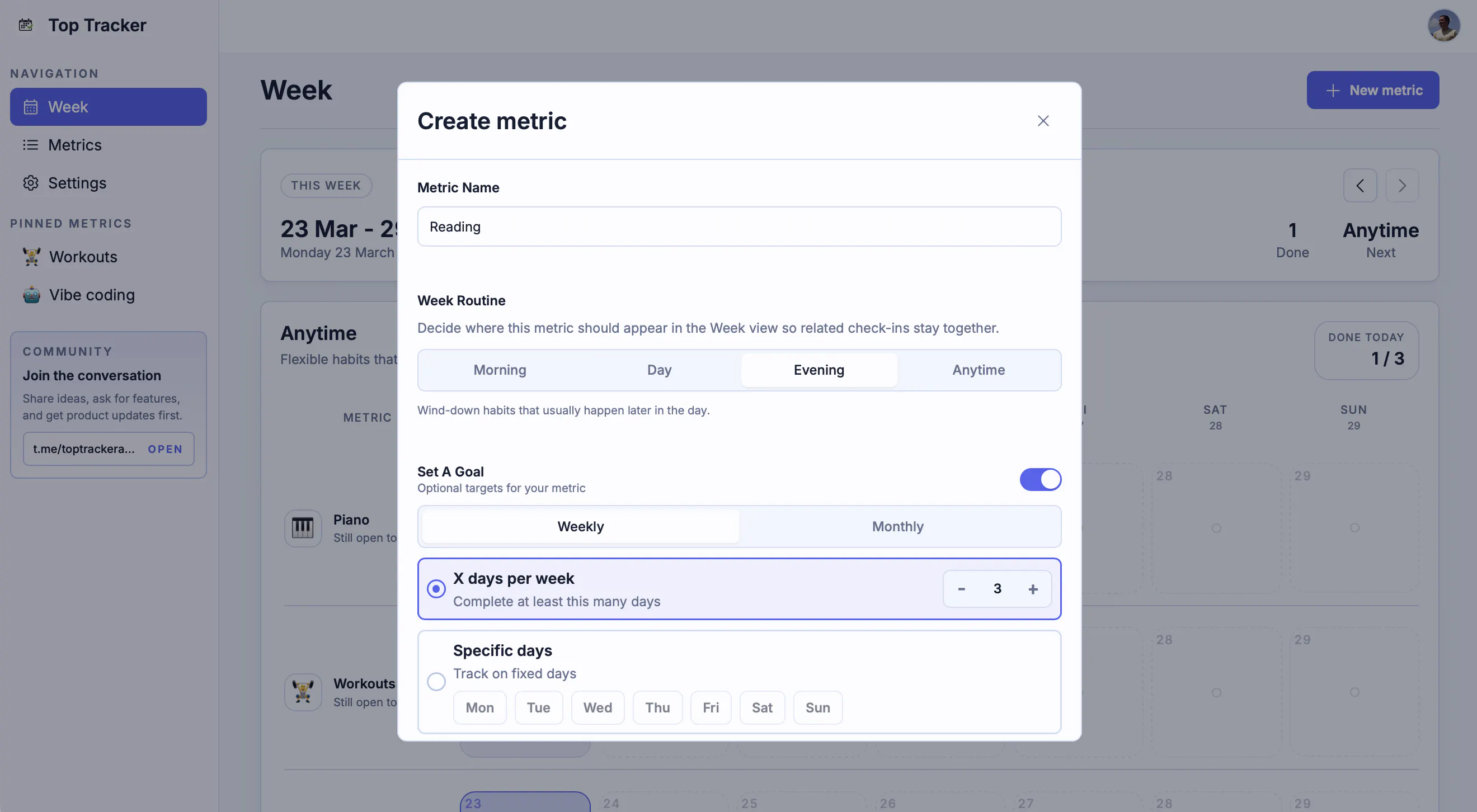Click the Workouts weightlifter icon in pinned metrics
Screen dimensions: 1477x812
[x=31, y=257]
